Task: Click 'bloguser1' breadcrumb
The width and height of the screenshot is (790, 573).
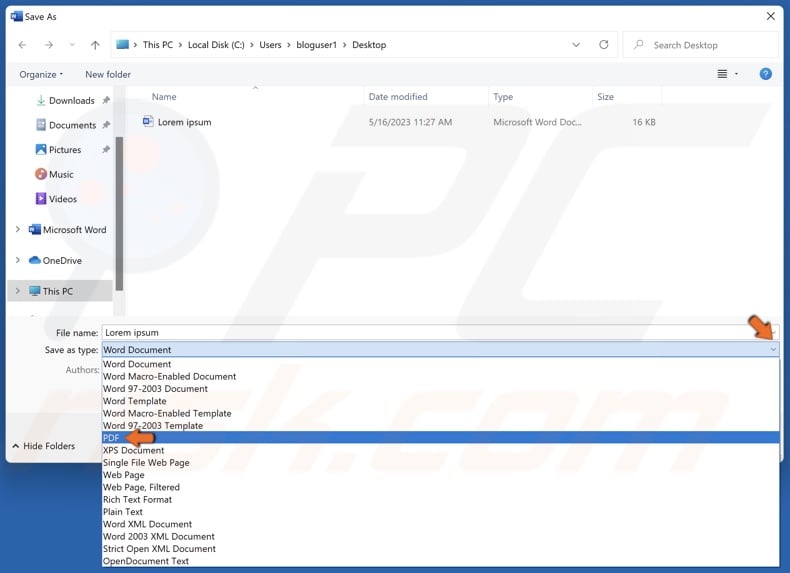Action: point(316,45)
